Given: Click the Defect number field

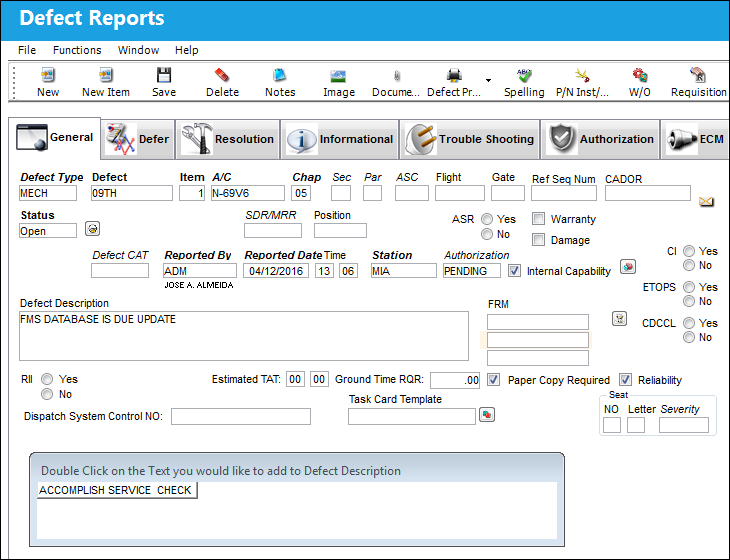Looking at the screenshot, I should (132, 193).
